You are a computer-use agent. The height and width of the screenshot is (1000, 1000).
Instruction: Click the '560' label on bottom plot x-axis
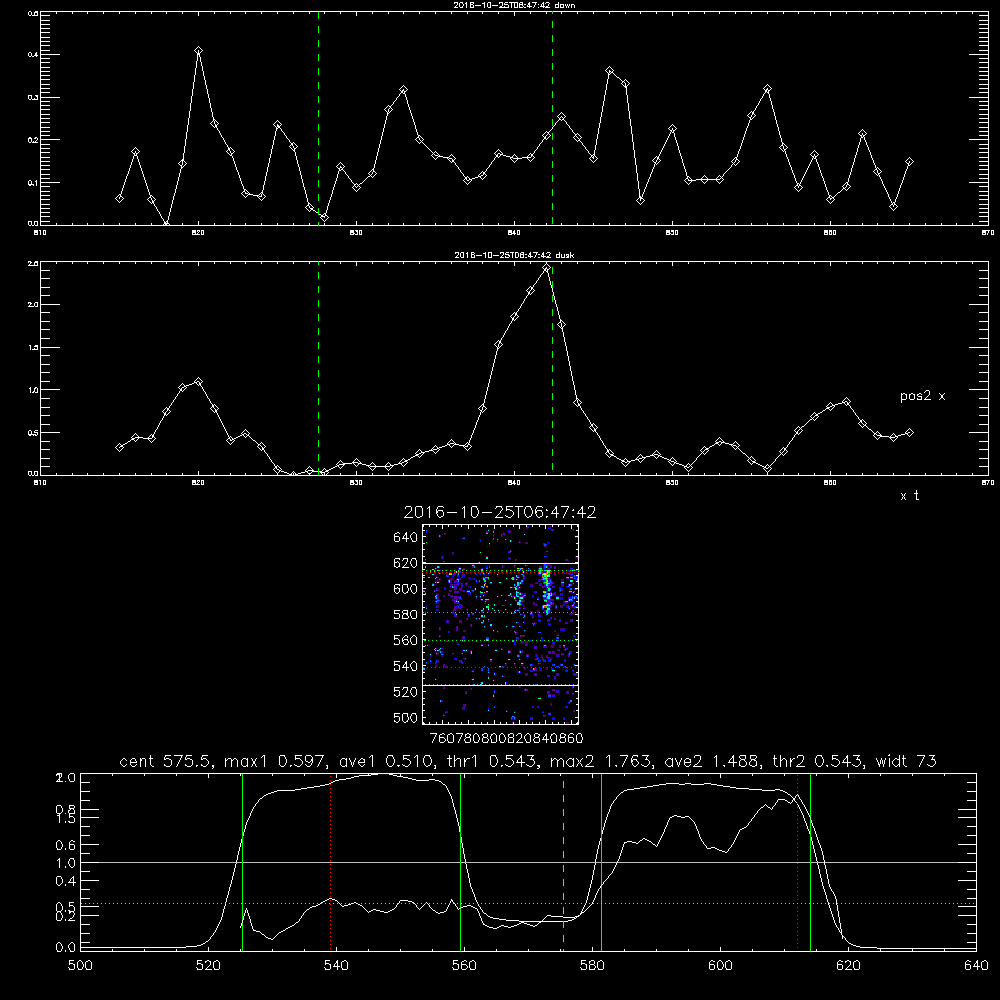pos(464,965)
